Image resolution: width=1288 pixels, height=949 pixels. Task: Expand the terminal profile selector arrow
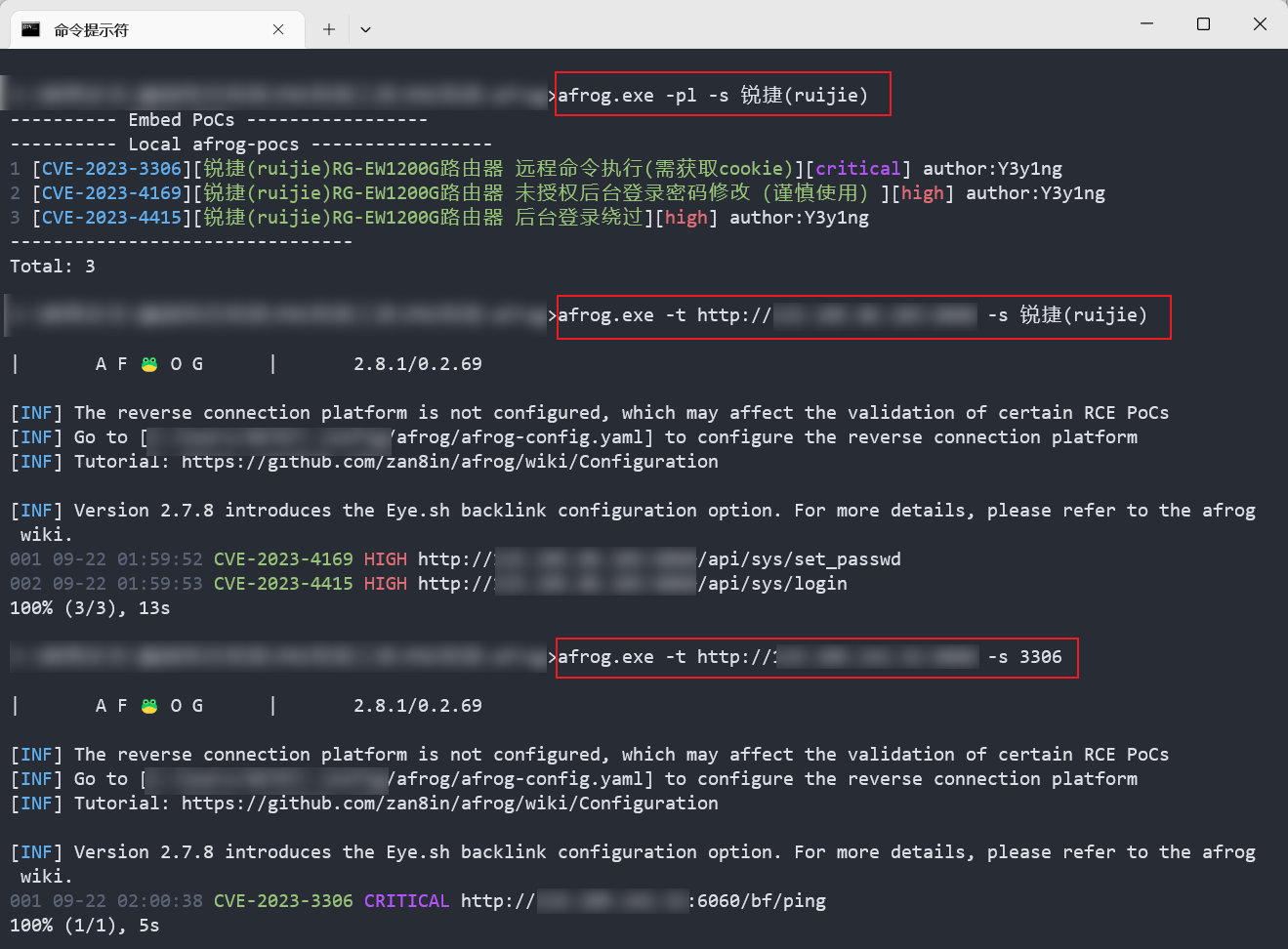click(364, 28)
